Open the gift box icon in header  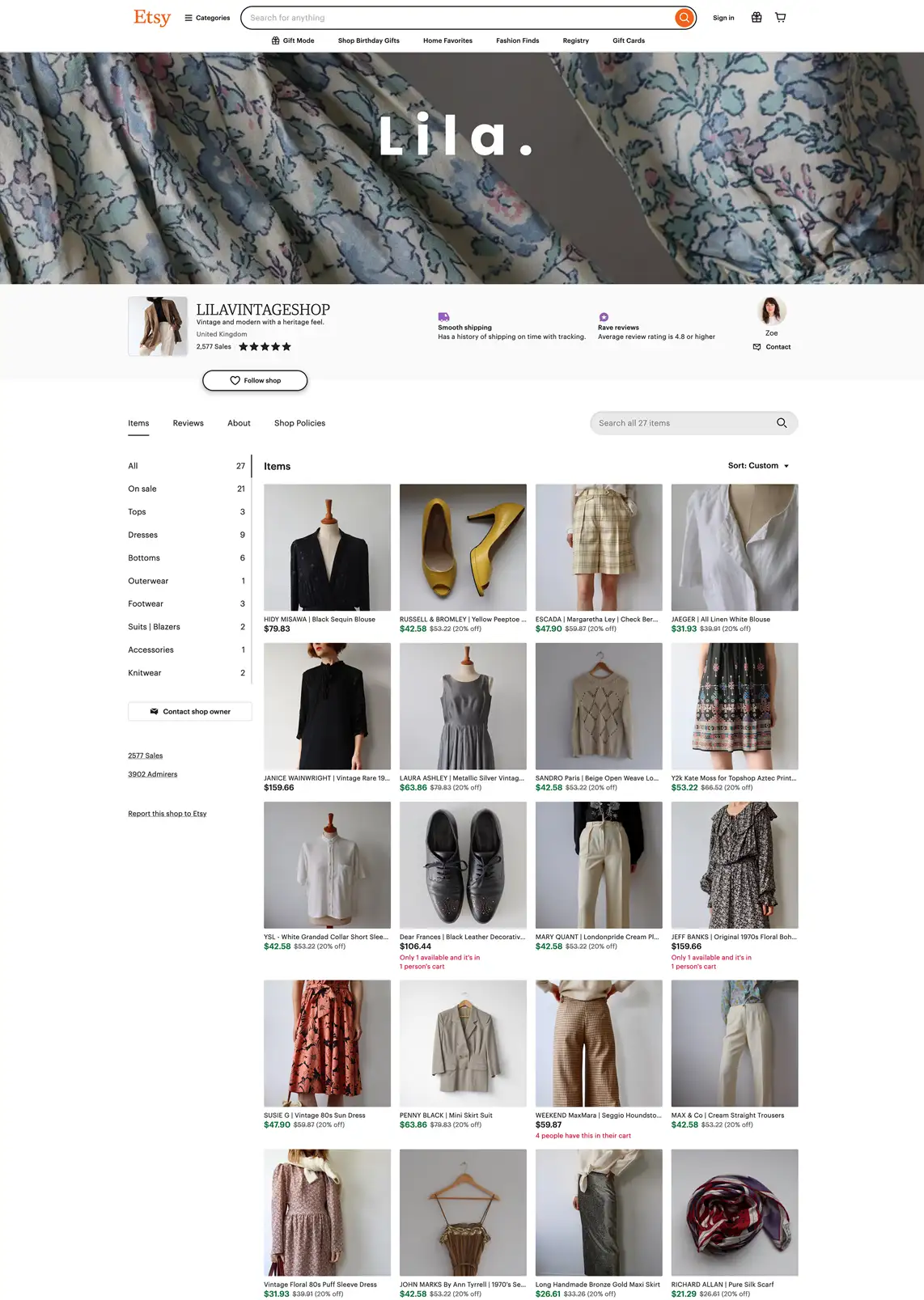point(757,18)
